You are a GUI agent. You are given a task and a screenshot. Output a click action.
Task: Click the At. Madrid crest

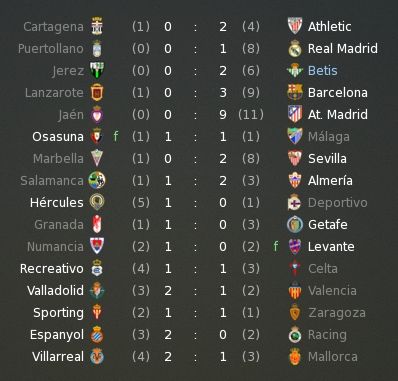(x=295, y=114)
